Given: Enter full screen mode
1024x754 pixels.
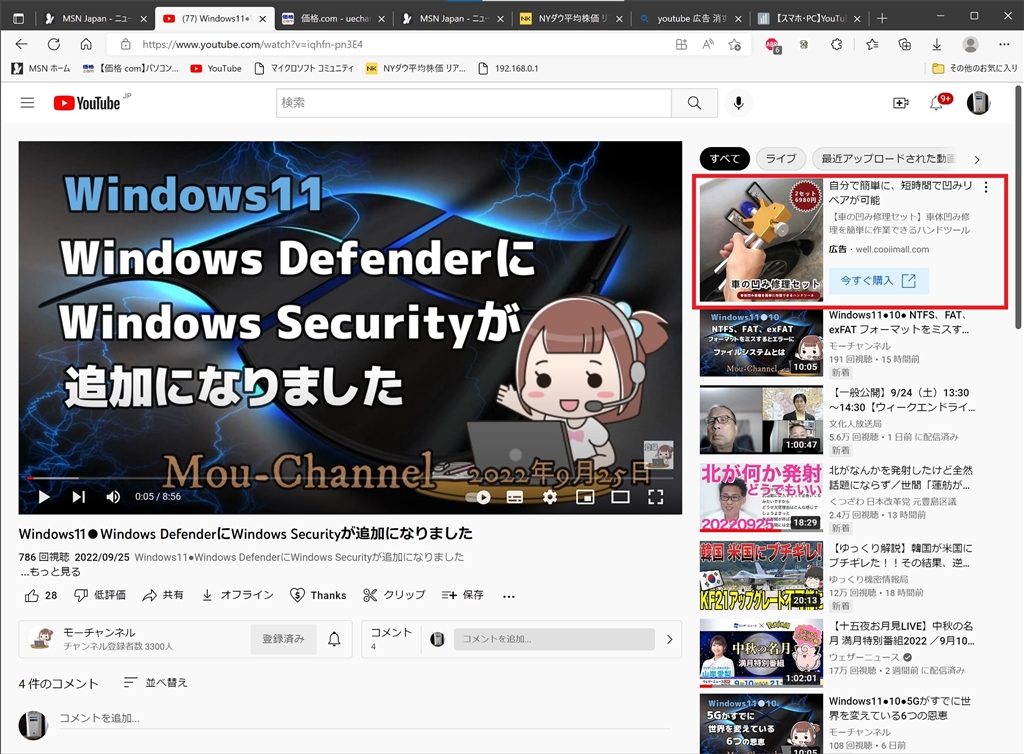Looking at the screenshot, I should pos(656,497).
